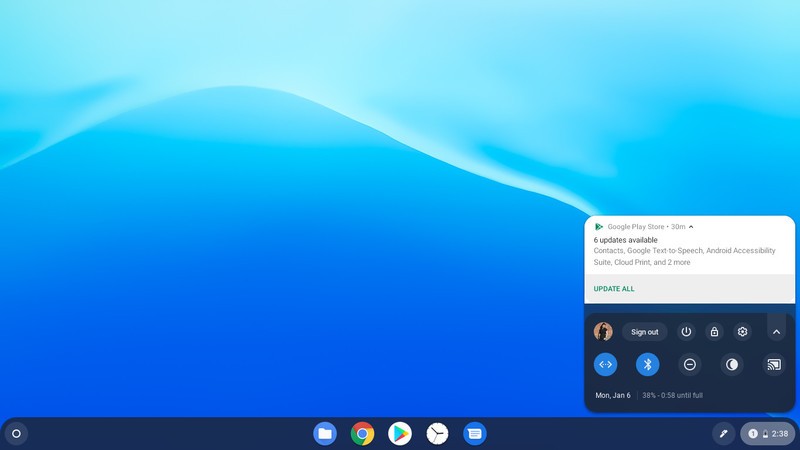Click the Sign out button

coord(645,332)
